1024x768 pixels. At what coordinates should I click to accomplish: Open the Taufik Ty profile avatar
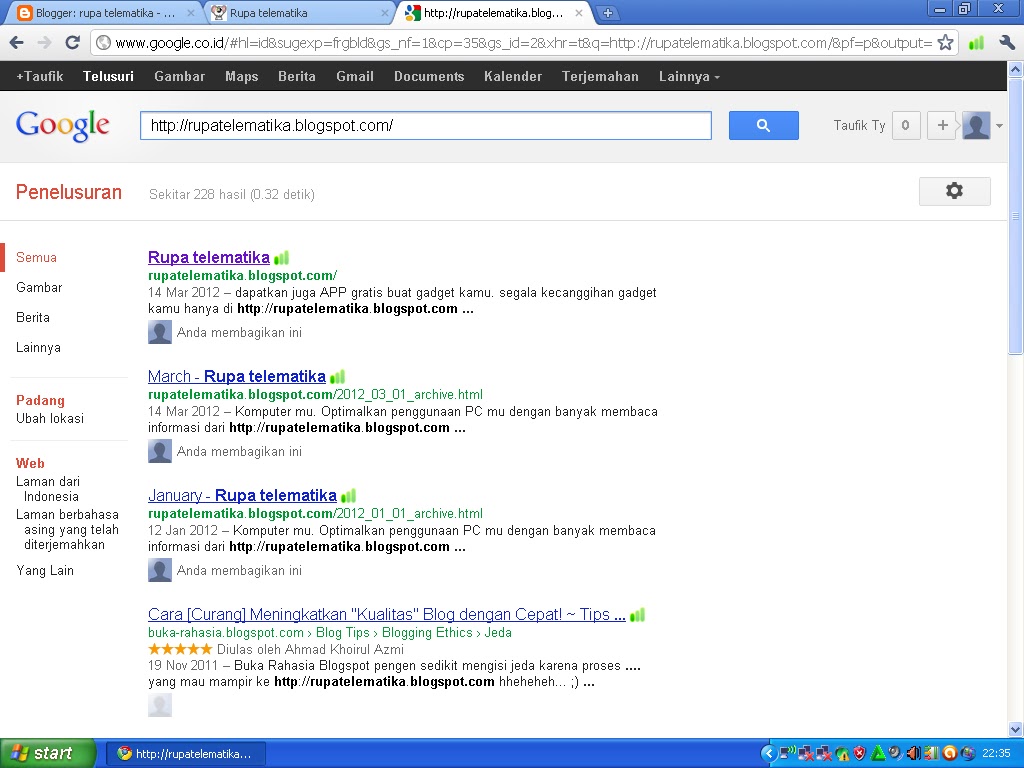976,125
